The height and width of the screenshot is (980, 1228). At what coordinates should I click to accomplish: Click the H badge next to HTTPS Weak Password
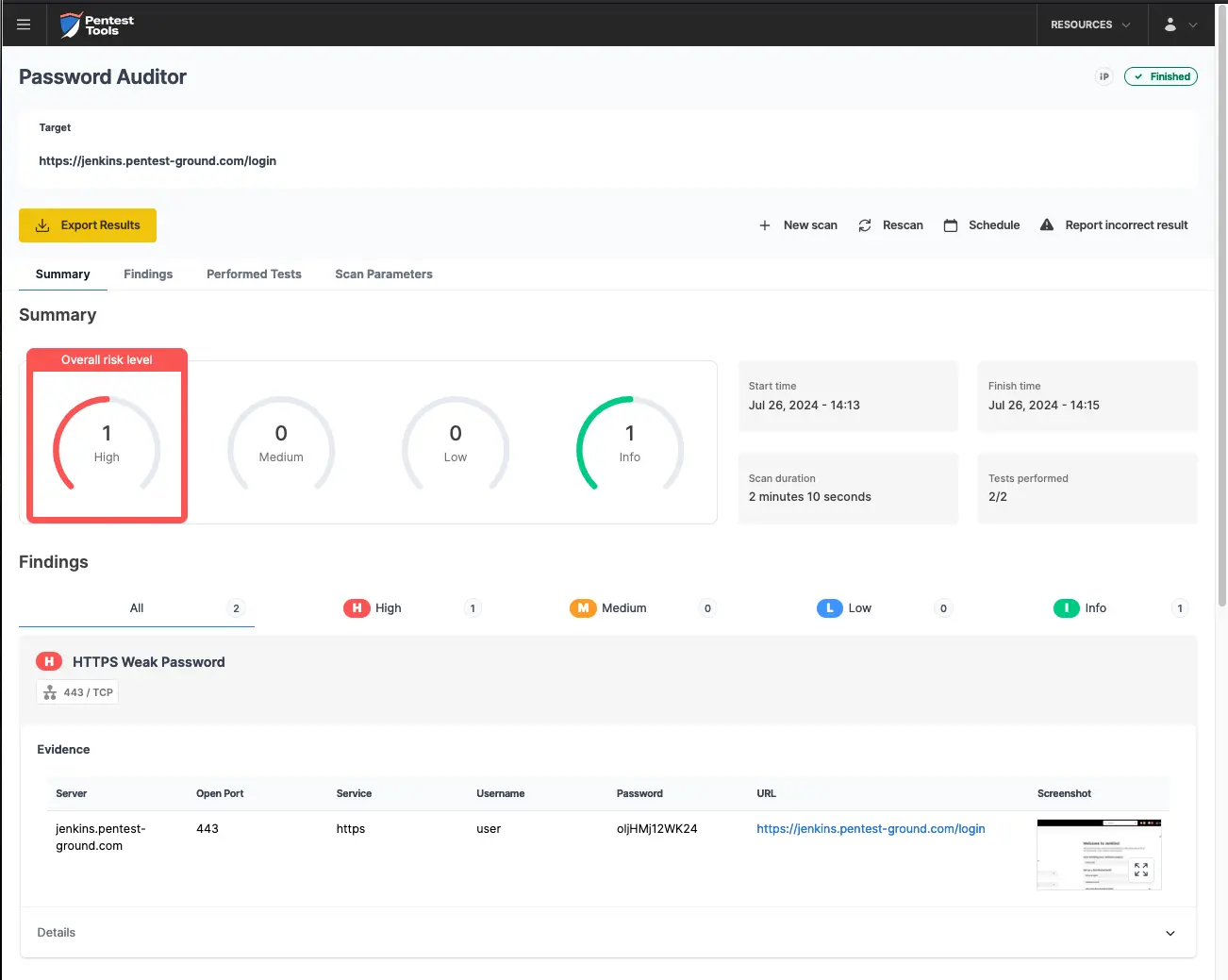[x=49, y=662]
